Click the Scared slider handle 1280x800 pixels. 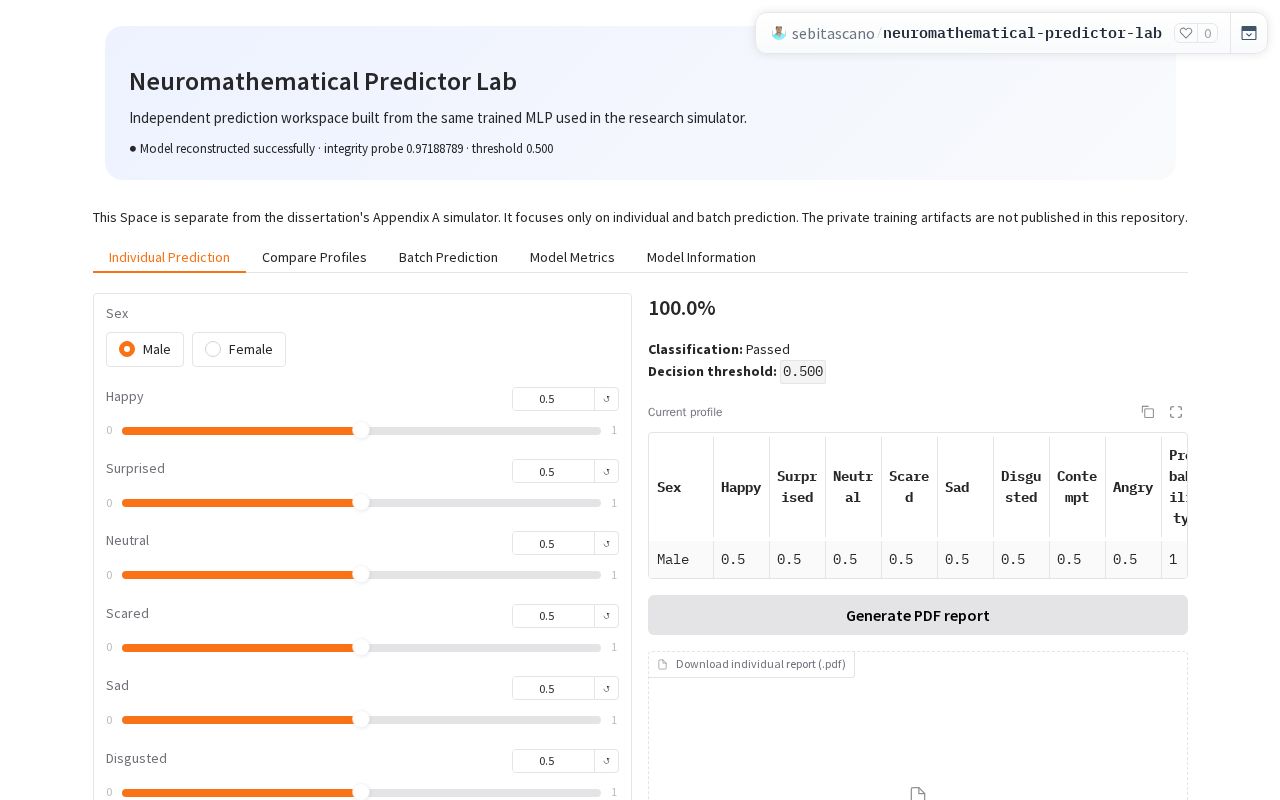[x=361, y=648]
